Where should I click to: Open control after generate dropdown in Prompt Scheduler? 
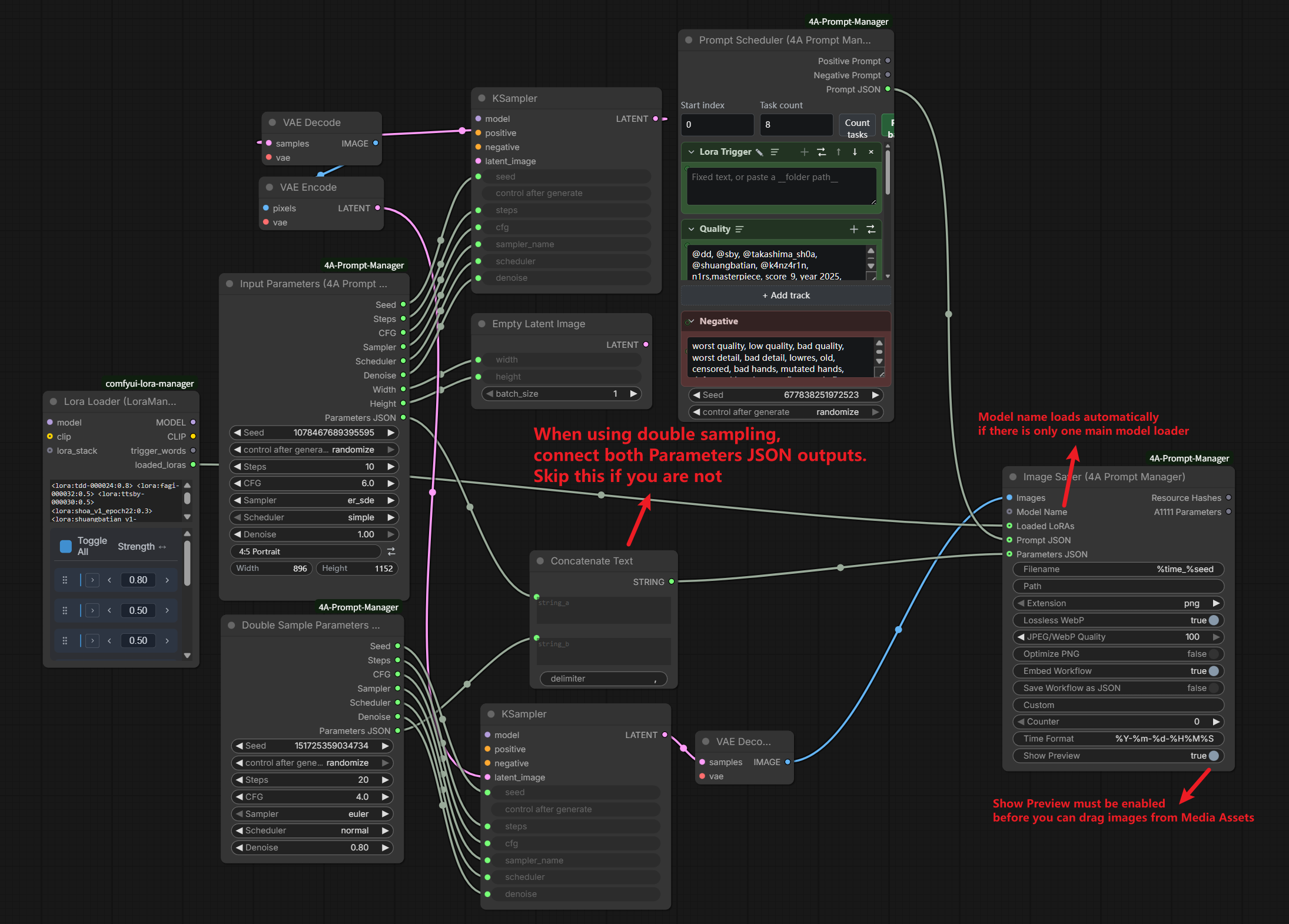786,412
